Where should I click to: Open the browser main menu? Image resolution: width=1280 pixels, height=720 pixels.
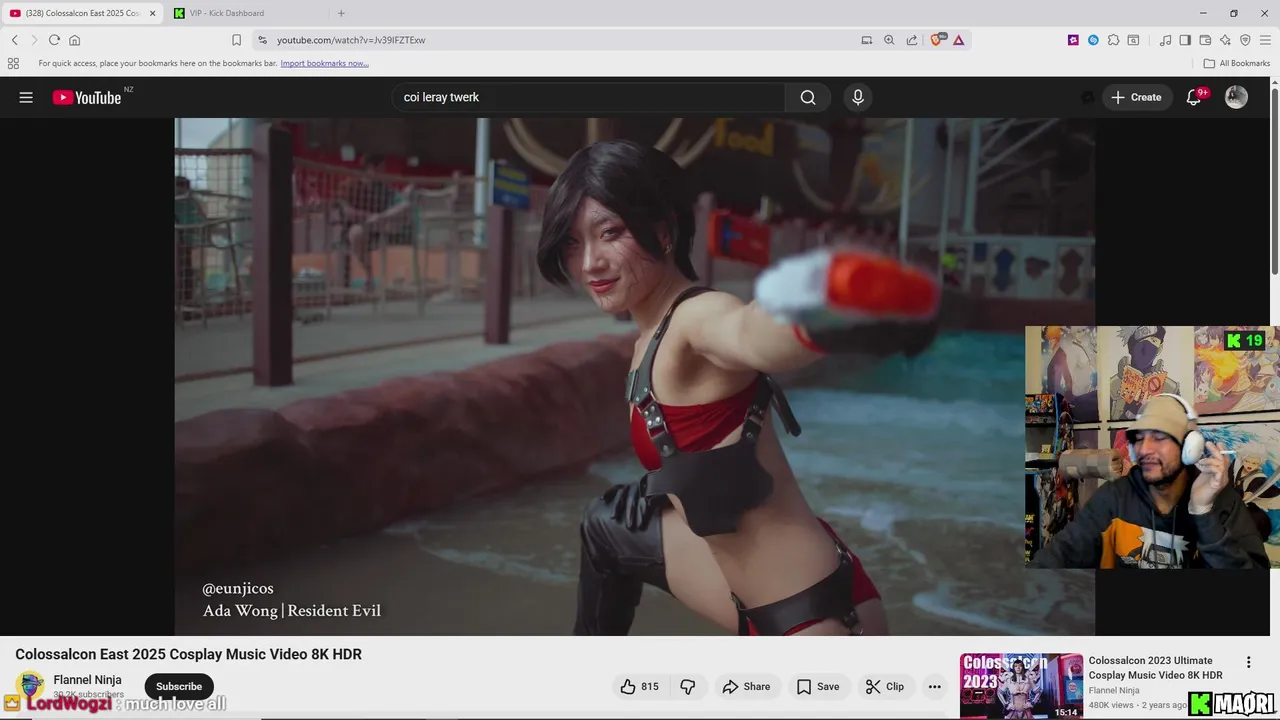(x=1265, y=40)
